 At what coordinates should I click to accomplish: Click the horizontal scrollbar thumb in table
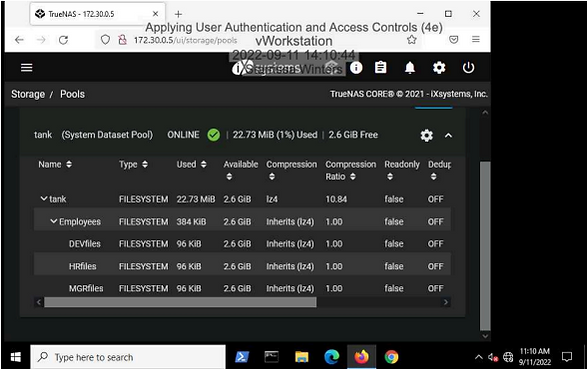pyautogui.click(x=180, y=302)
